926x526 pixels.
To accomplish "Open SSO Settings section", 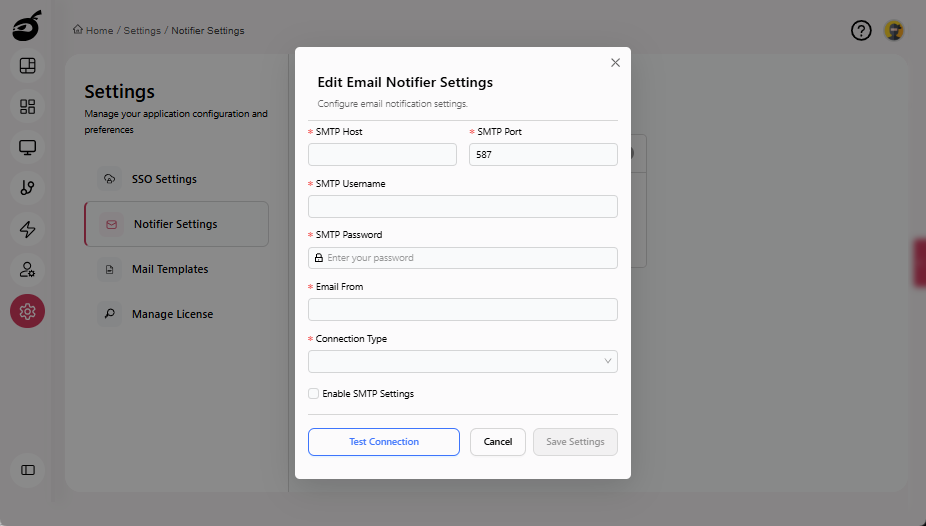I will (x=177, y=179).
